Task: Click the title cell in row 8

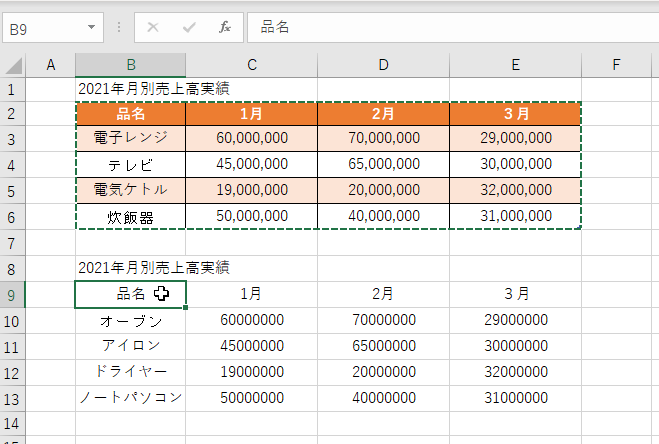Action: [x=131, y=268]
